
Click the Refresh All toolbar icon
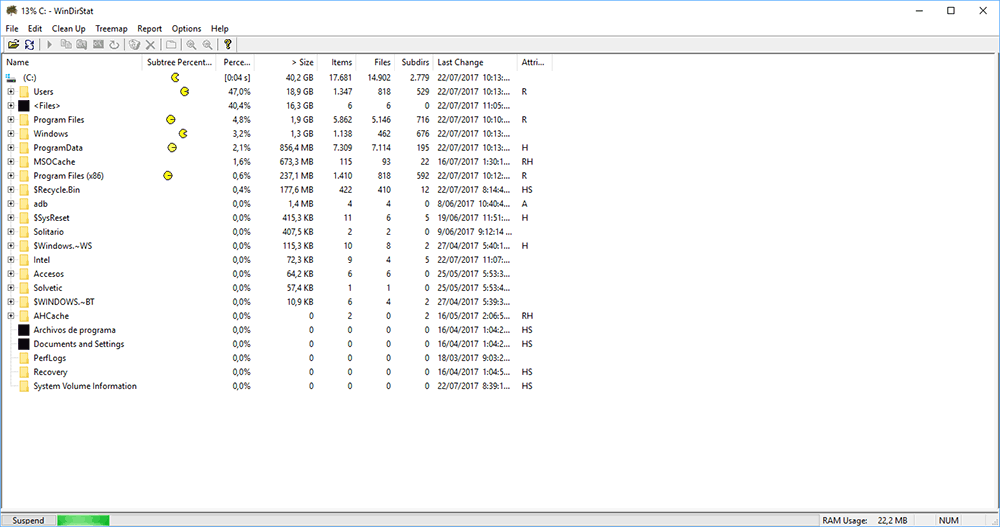click(29, 45)
